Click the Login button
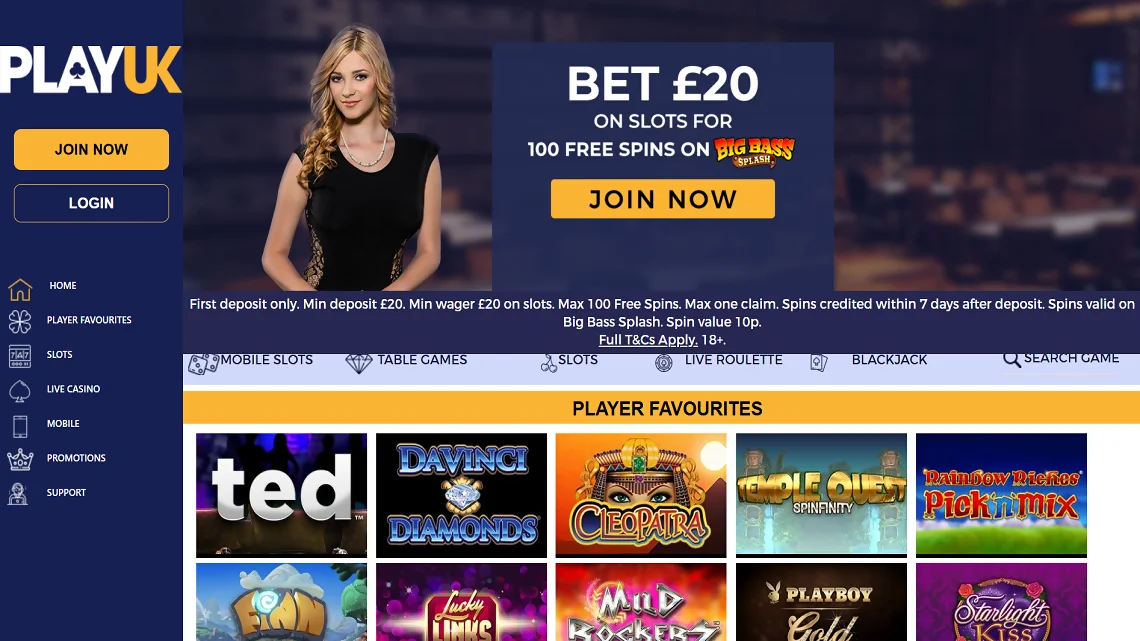This screenshot has height=641, width=1140. (92, 203)
